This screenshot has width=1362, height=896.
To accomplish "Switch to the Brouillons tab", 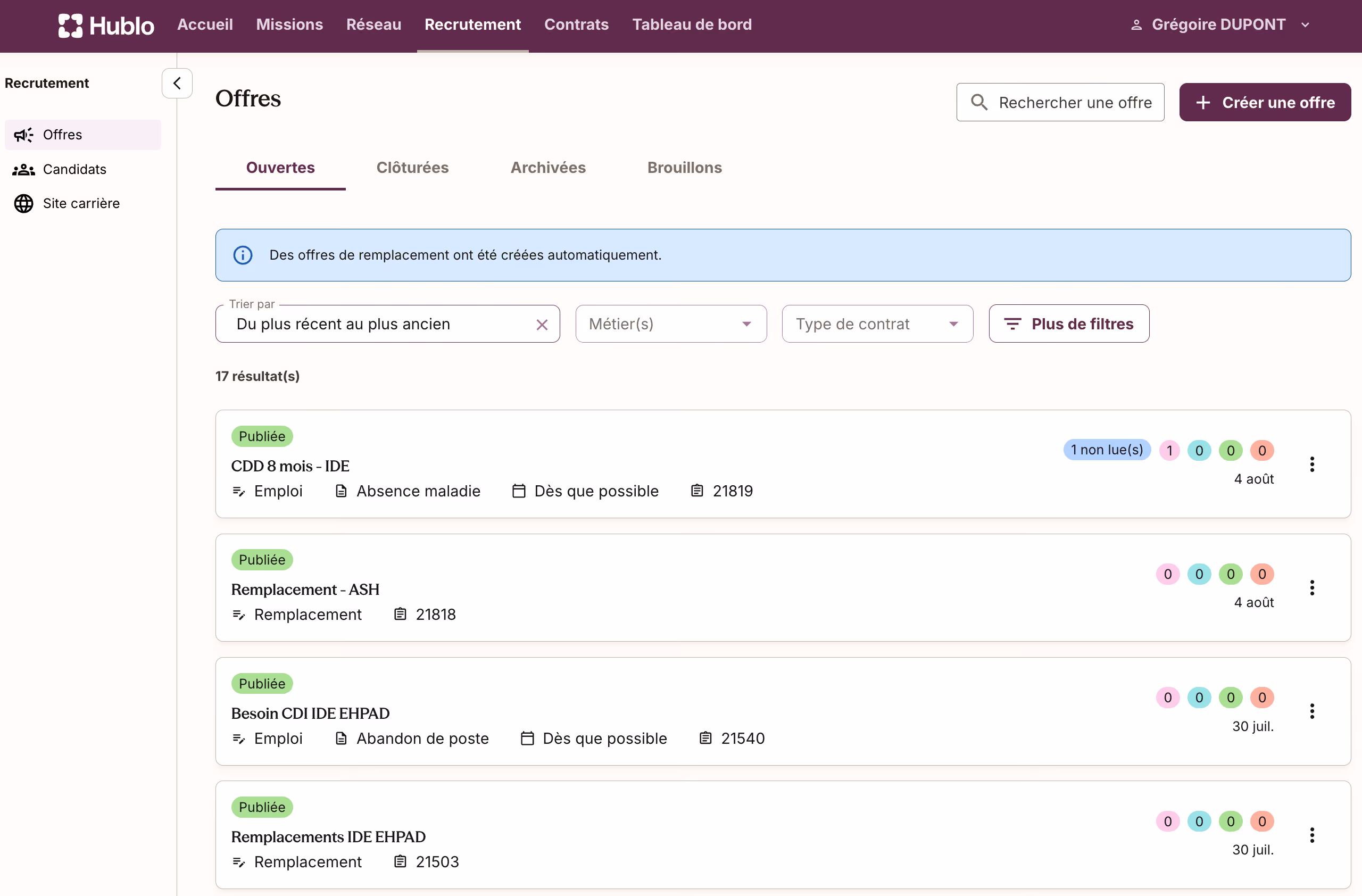I will point(684,168).
